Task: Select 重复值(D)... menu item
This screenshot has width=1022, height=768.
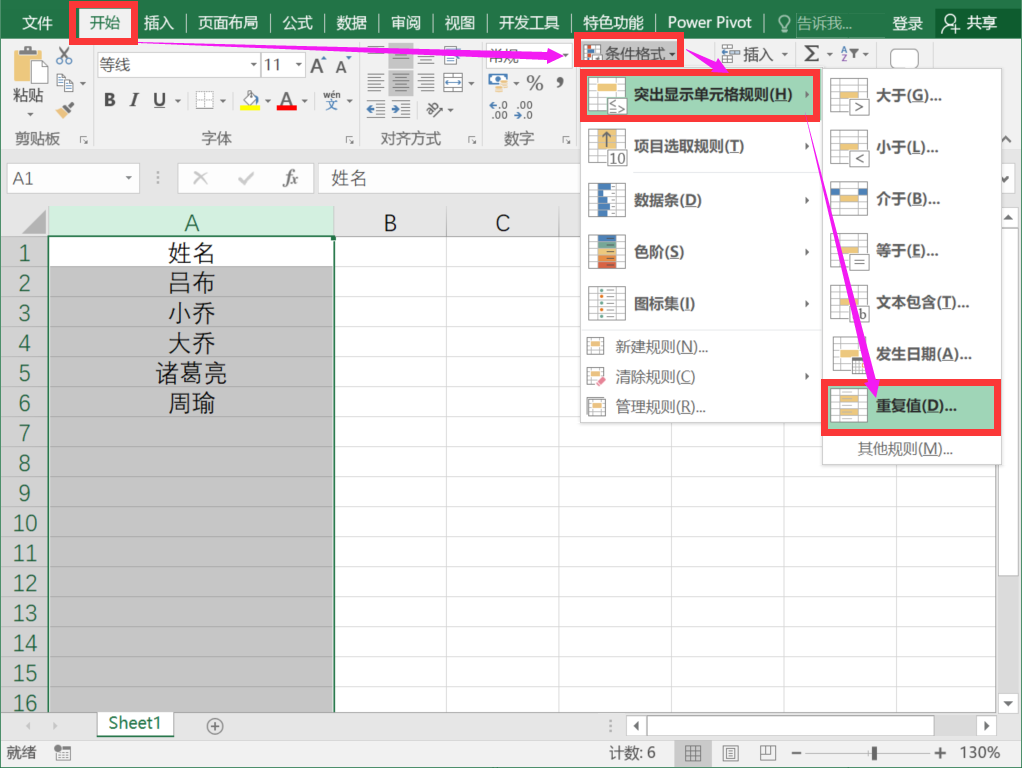Action: [911, 406]
